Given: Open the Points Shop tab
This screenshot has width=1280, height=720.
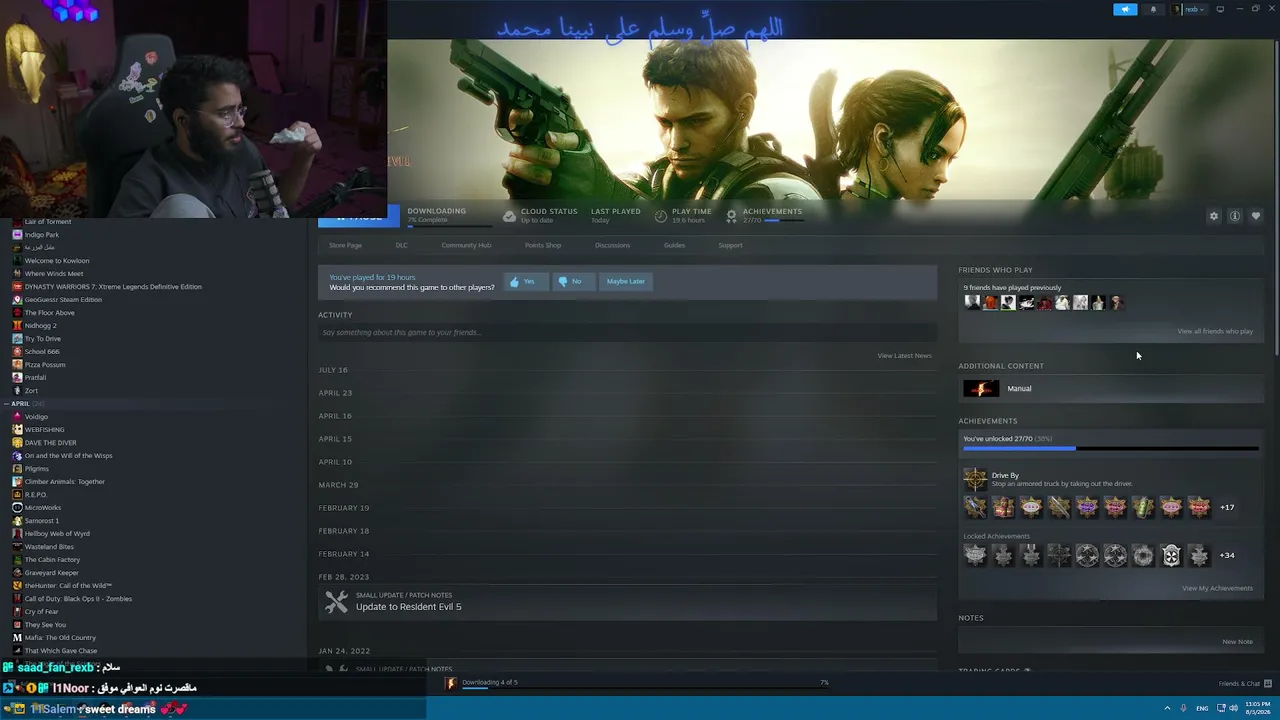Looking at the screenshot, I should (543, 245).
